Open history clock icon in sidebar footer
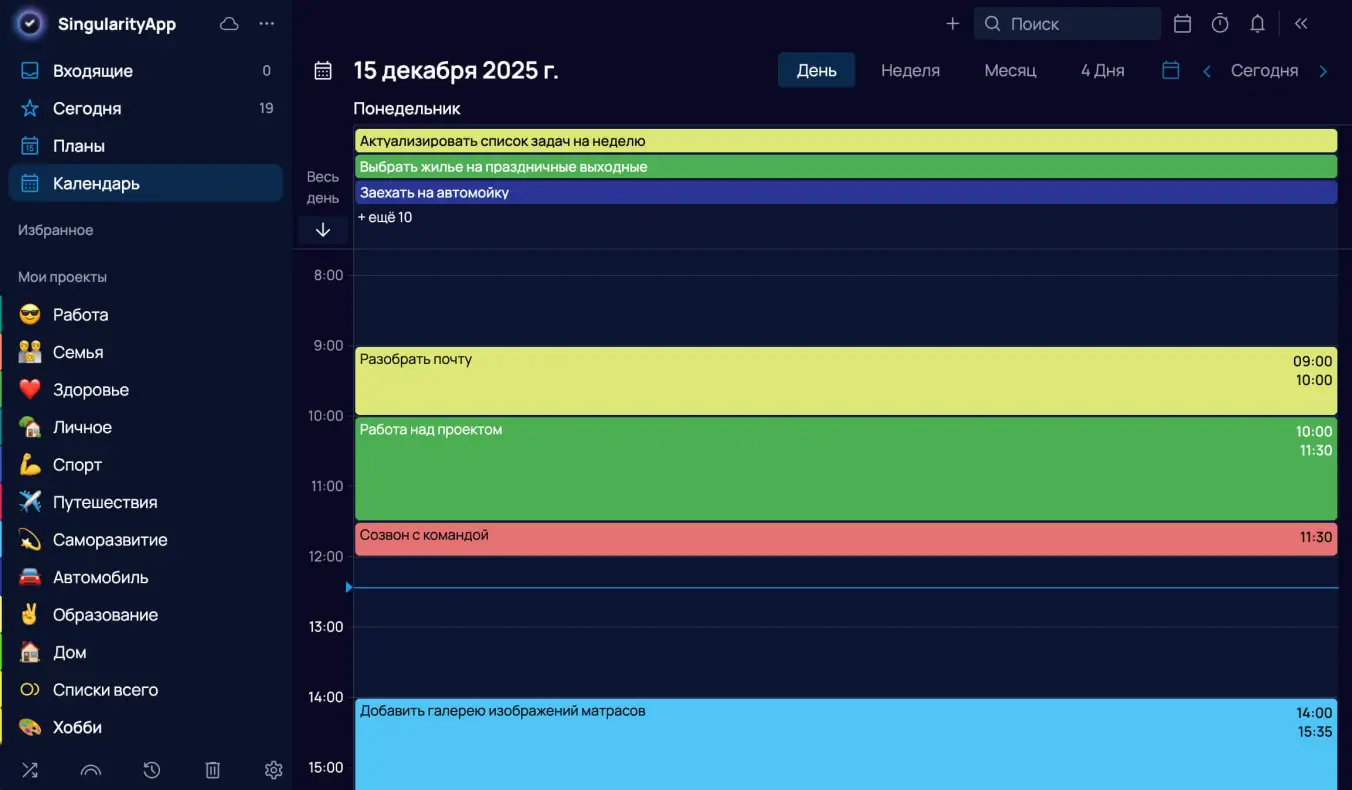Screen dimensions: 1352x790 [x=151, y=769]
